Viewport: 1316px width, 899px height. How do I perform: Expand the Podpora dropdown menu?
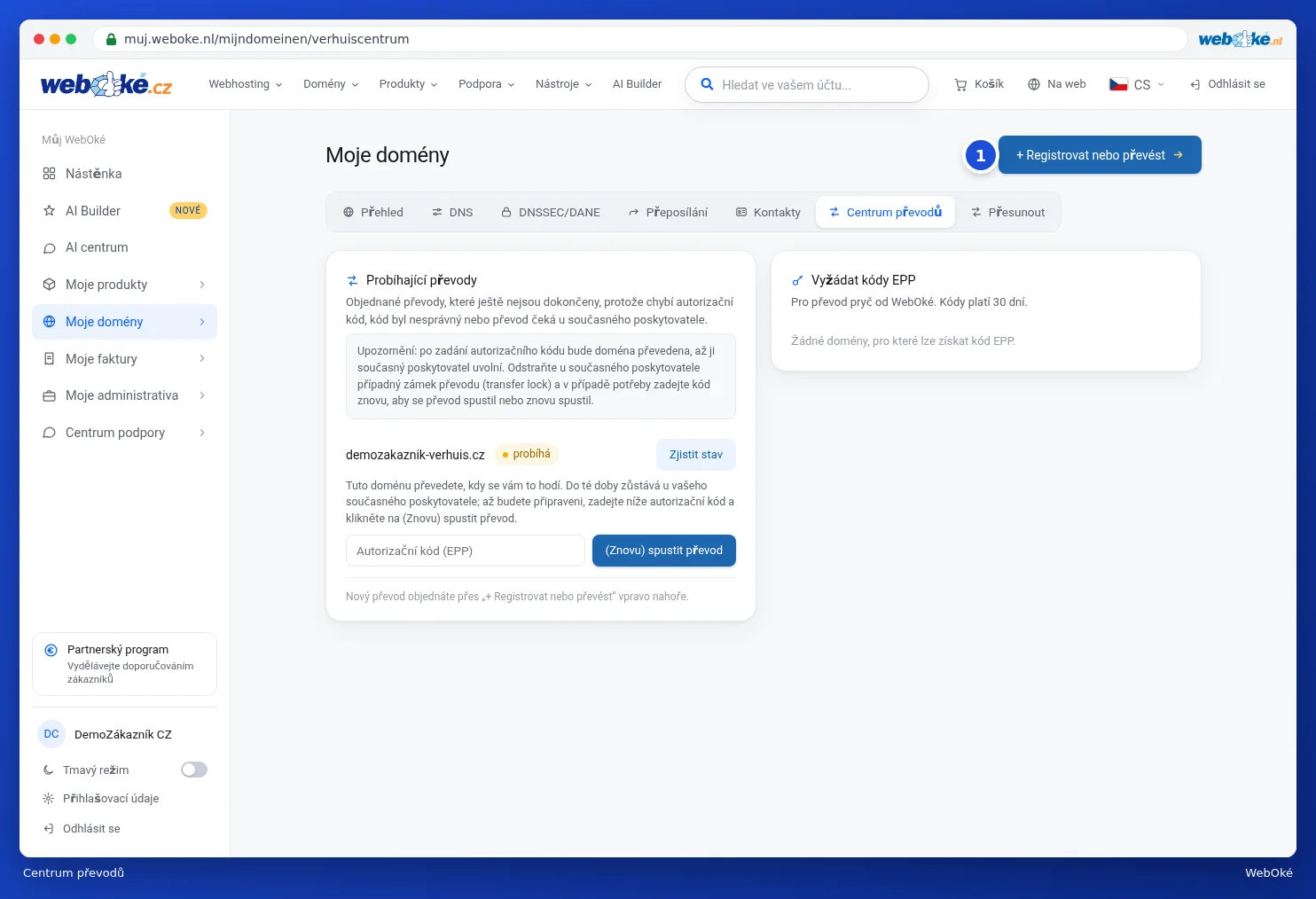tap(486, 84)
